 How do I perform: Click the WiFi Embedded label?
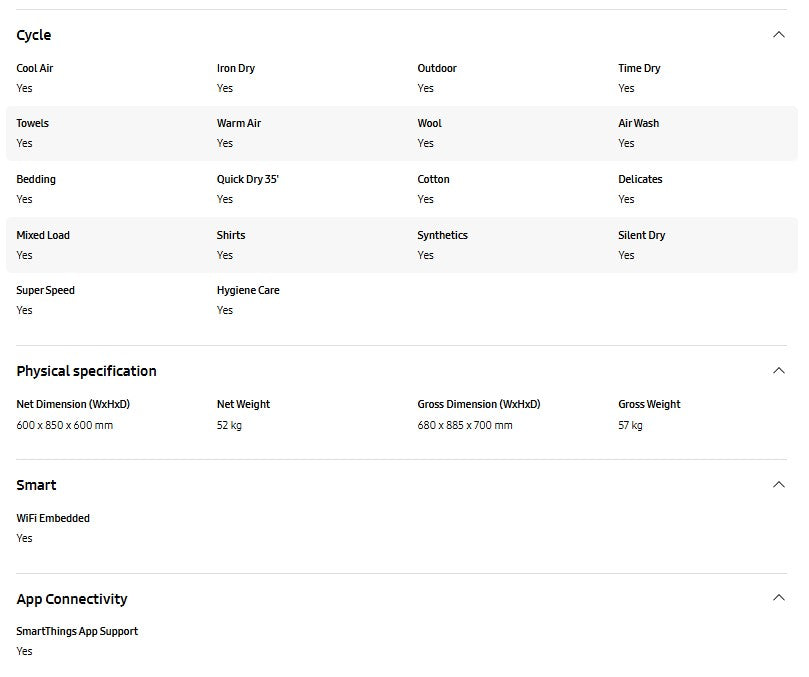tap(53, 518)
